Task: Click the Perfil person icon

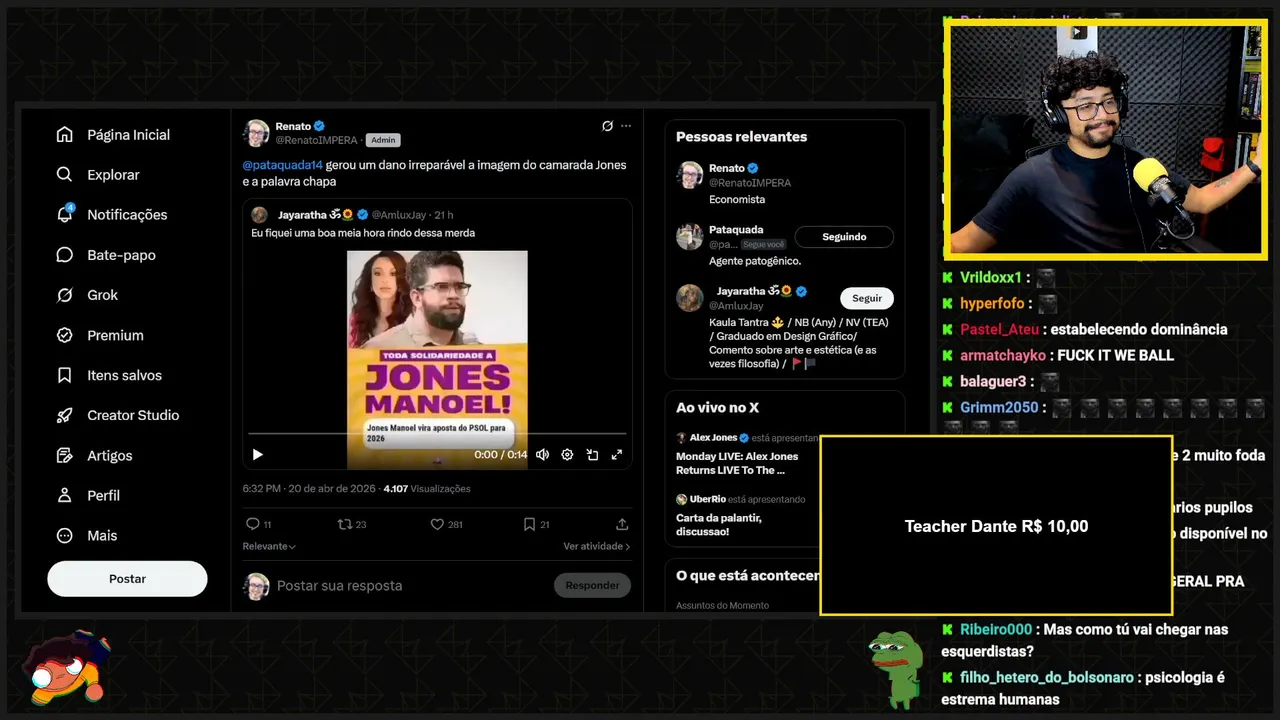Action: pos(65,495)
